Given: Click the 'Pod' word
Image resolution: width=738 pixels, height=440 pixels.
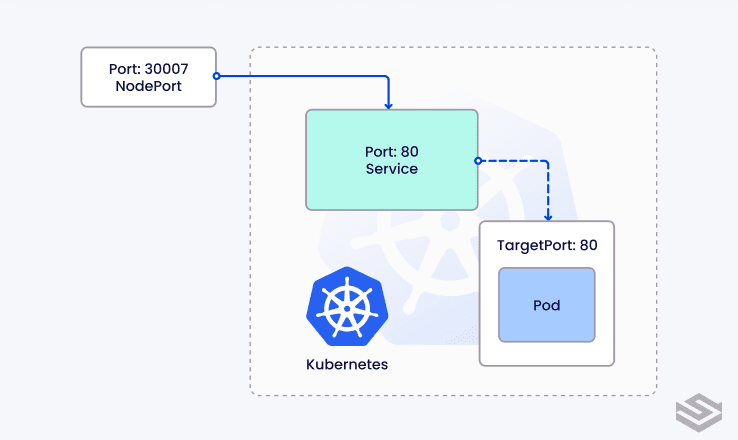Looking at the screenshot, I should coord(546,305).
